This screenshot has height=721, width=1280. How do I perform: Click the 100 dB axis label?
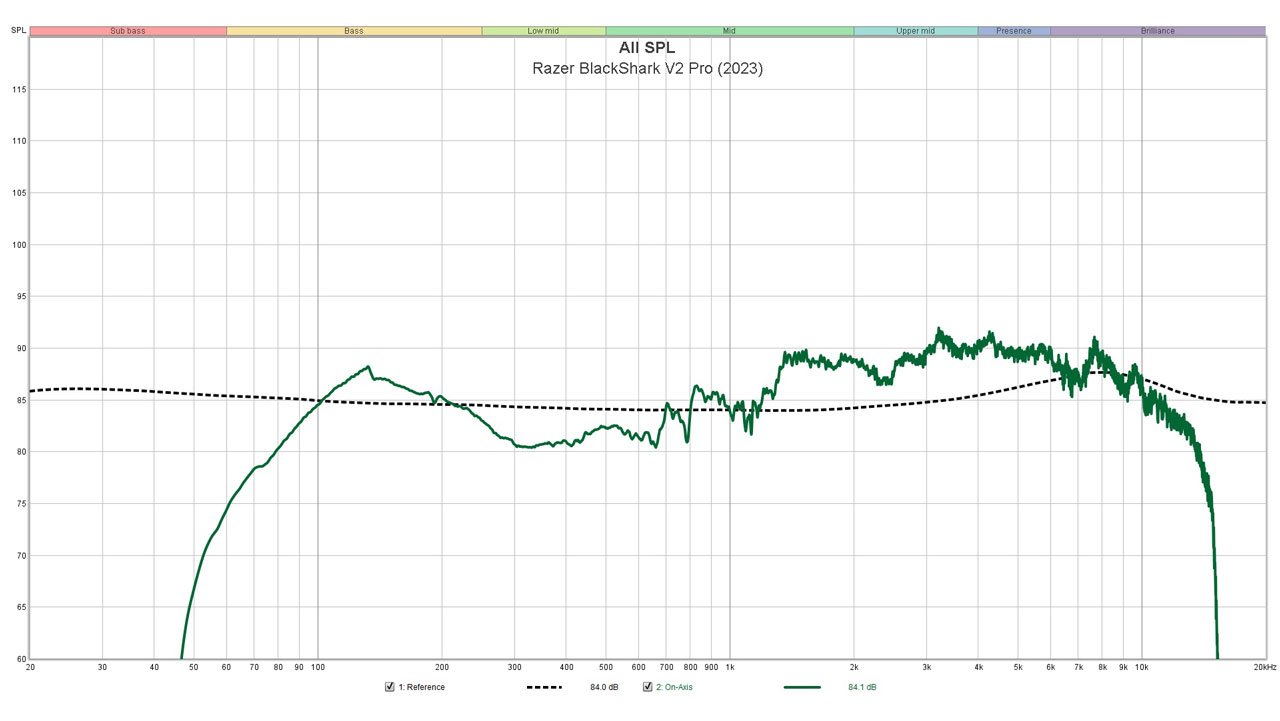(20, 245)
